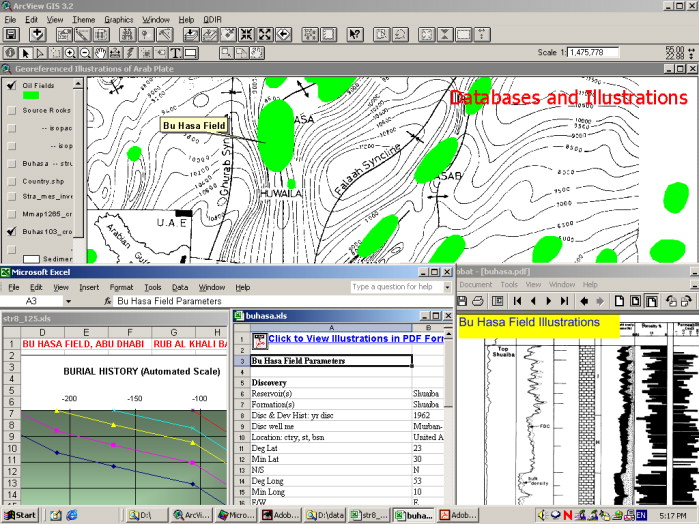The image size is (699, 524).
Task: Open the Graphics menu in ArcView
Action: tap(119, 20)
